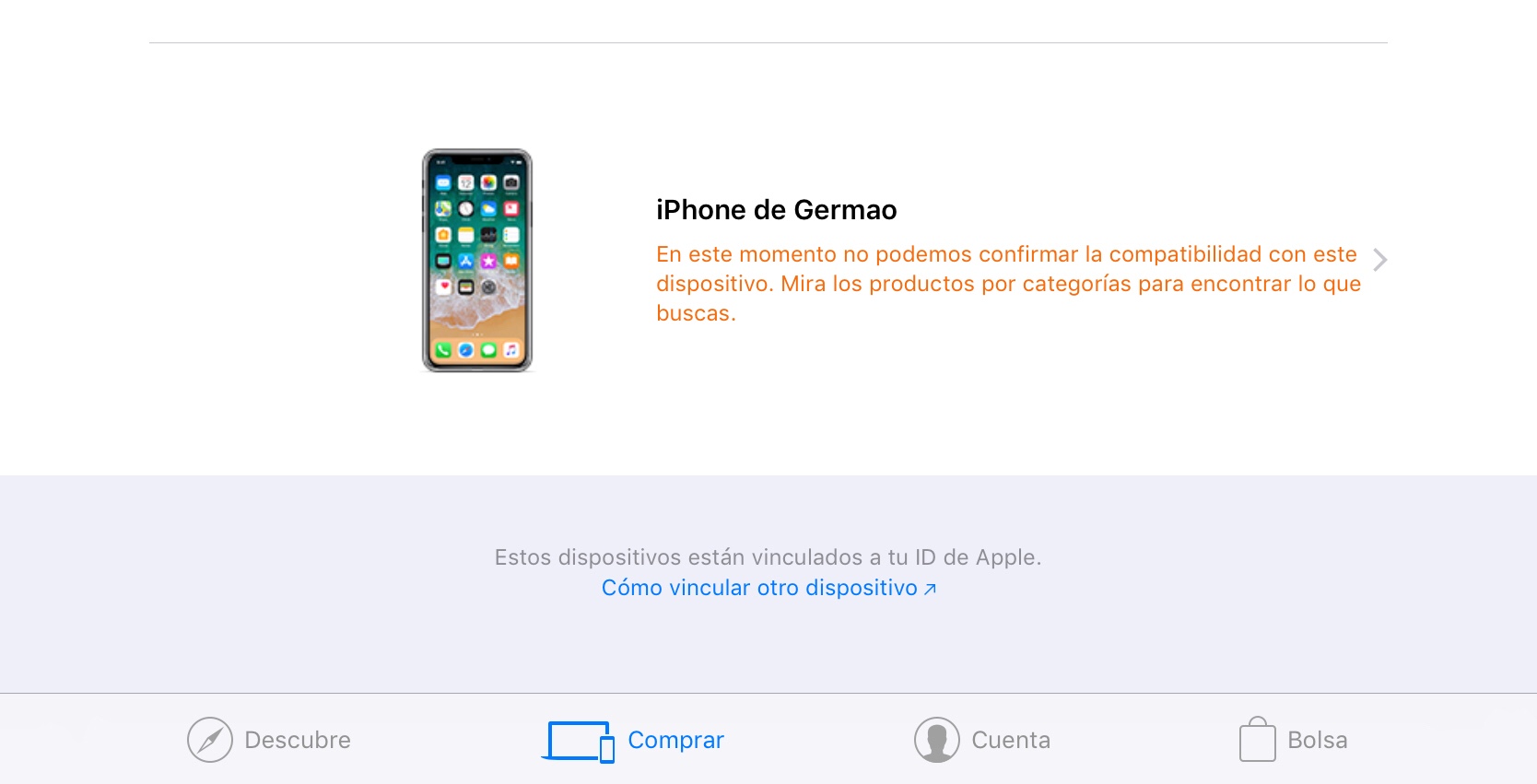This screenshot has height=784, width=1537.
Task: Open 'Cómo vincular otro dispositivo' link
Action: (768, 588)
